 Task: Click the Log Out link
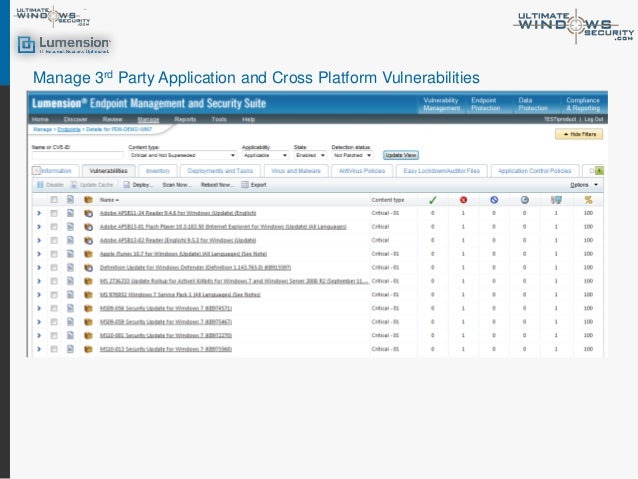594,119
